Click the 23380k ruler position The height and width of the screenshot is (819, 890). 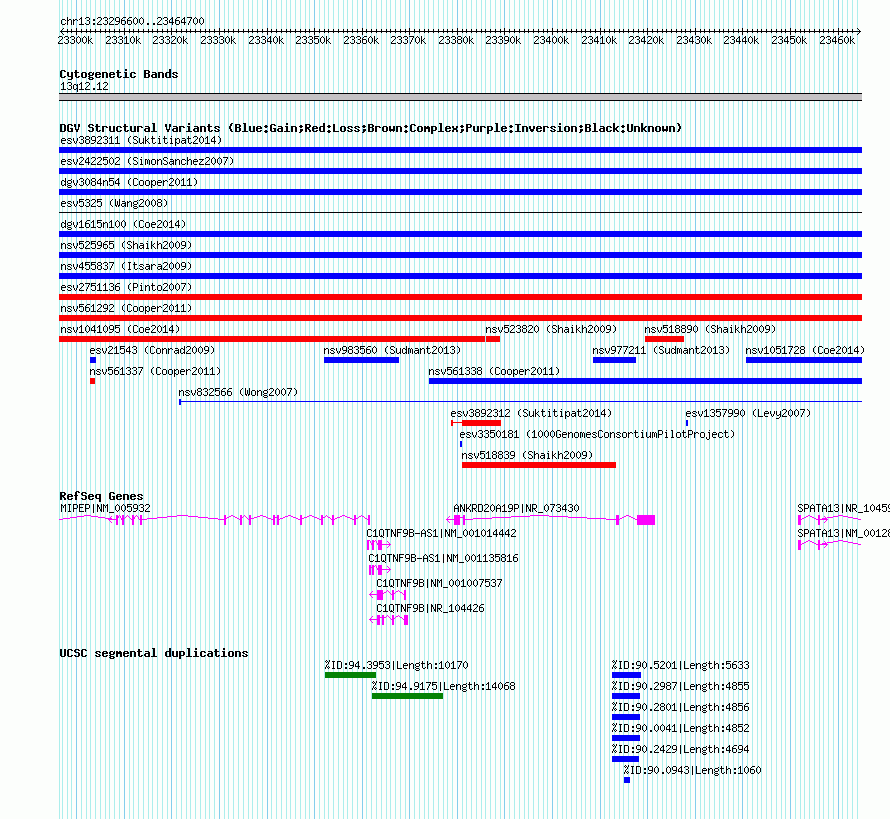pyautogui.click(x=456, y=40)
